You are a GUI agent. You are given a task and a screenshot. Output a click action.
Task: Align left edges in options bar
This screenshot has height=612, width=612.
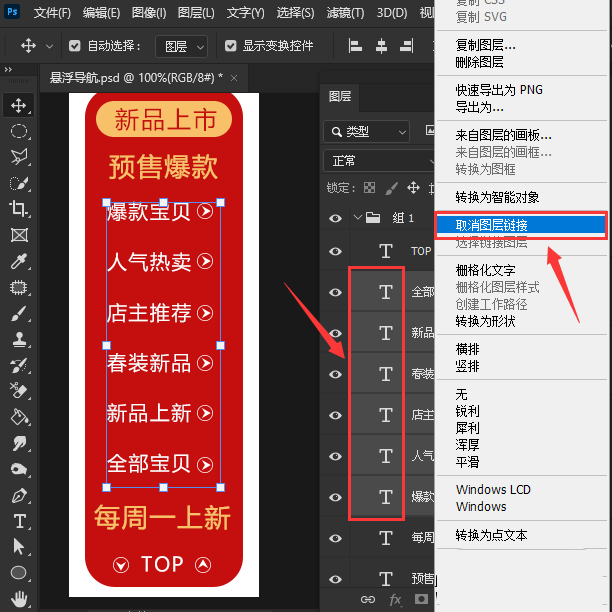coord(355,46)
